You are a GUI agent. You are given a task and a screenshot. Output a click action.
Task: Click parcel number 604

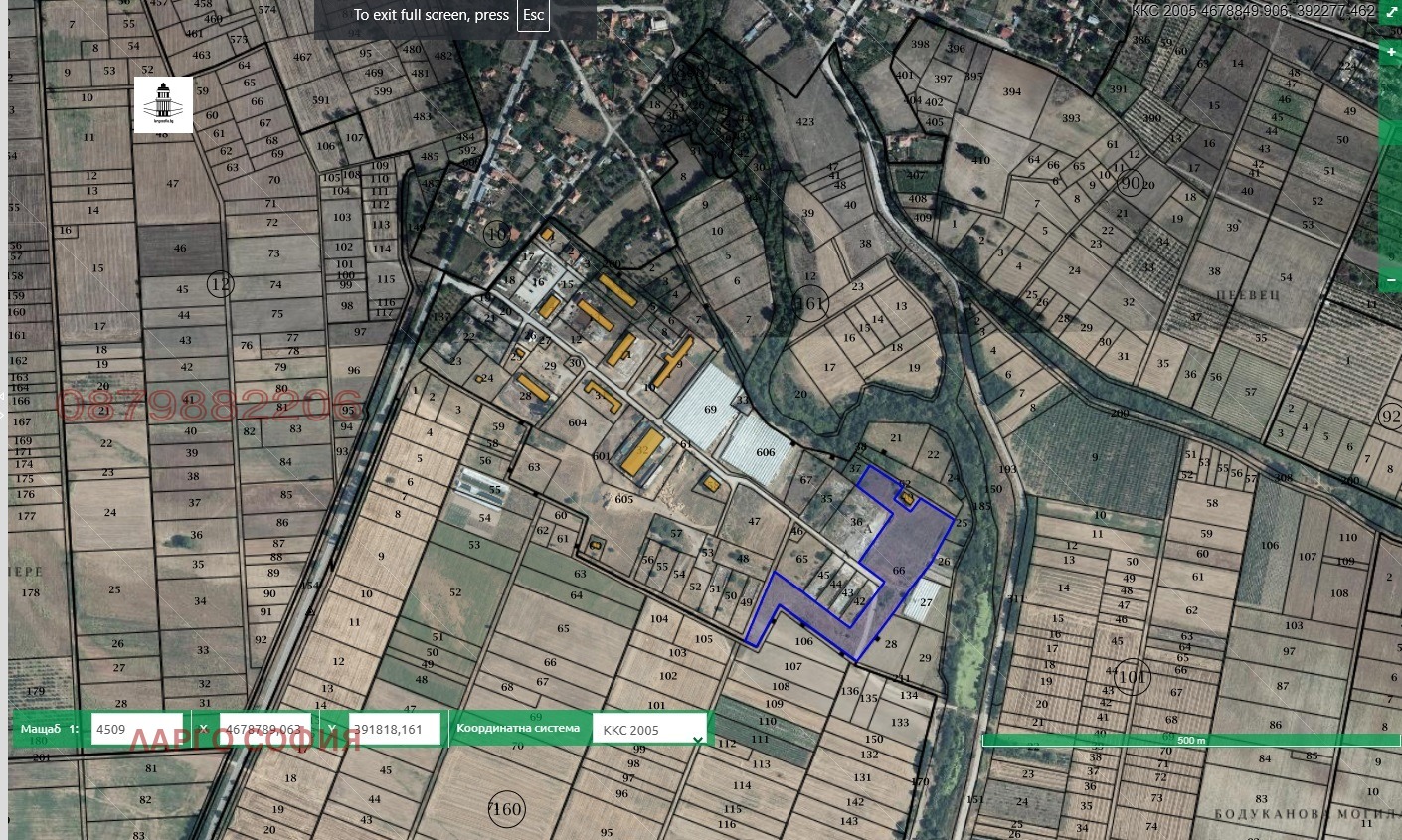(578, 422)
